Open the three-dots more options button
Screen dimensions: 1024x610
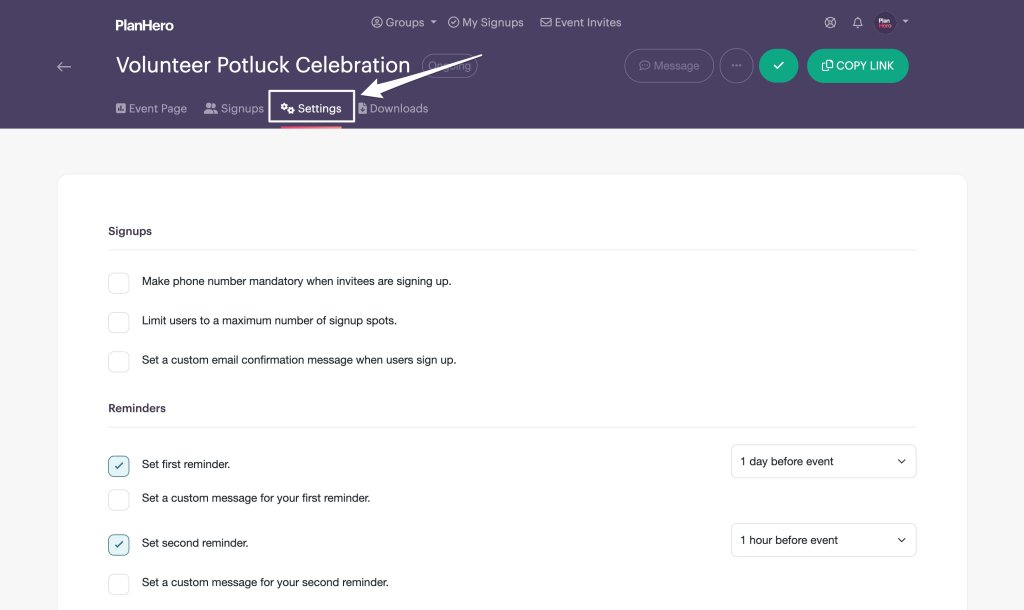pyautogui.click(x=736, y=66)
